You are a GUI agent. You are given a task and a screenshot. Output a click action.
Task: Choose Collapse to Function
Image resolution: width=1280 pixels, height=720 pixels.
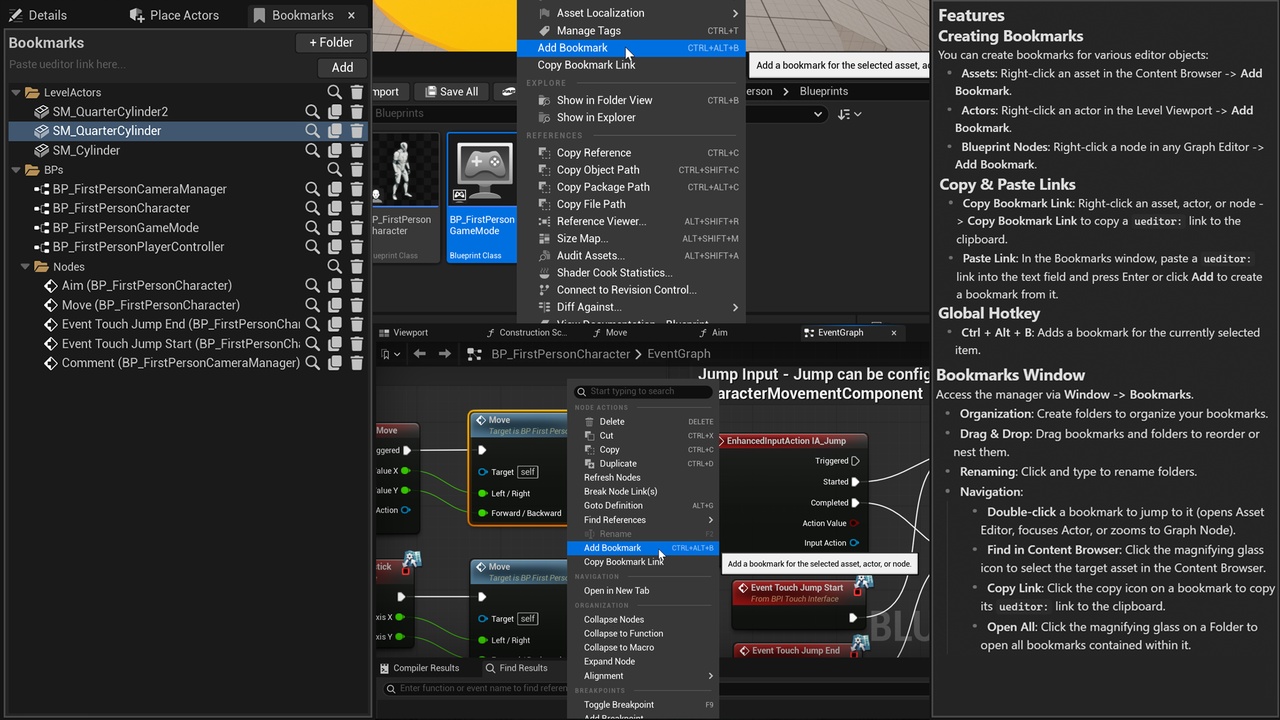click(x=643, y=633)
